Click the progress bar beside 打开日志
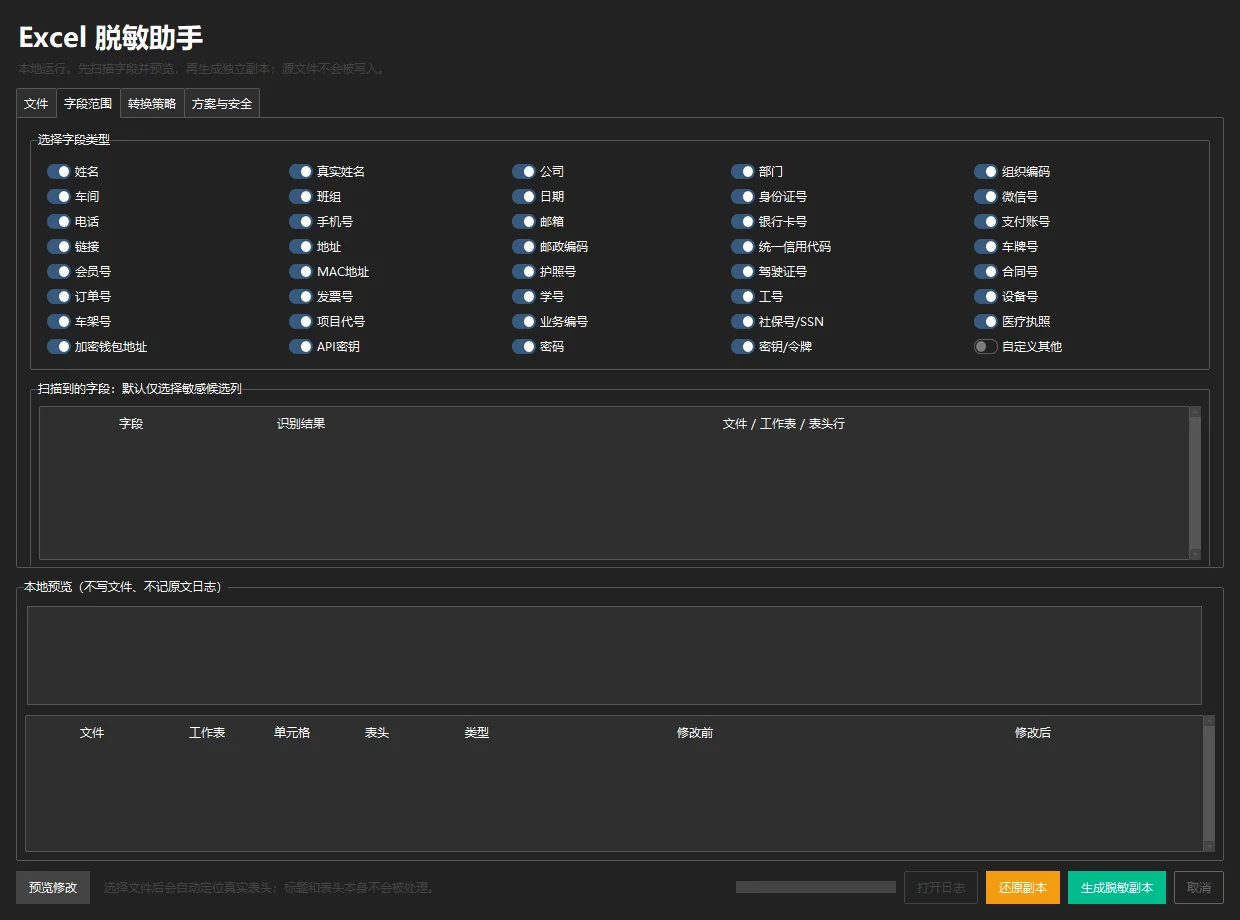This screenshot has height=920, width=1240. click(816, 887)
